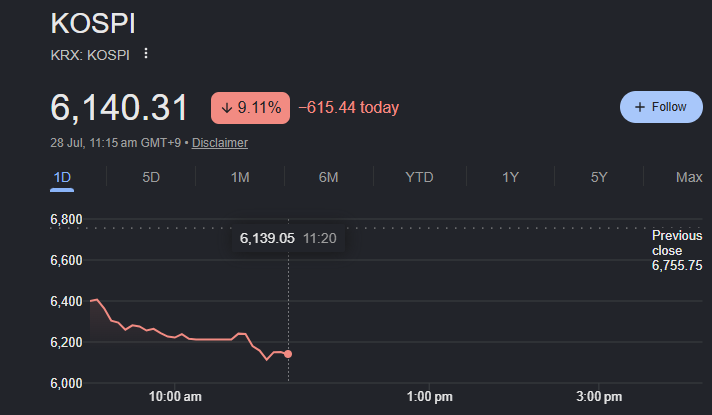Select the 1D chart range tab

coord(62,177)
